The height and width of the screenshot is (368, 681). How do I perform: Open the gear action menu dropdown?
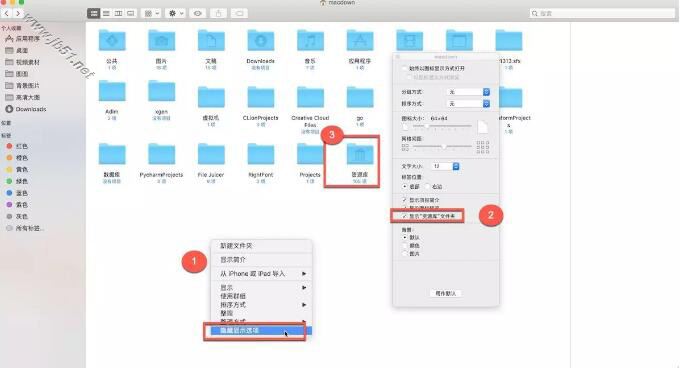coord(176,13)
